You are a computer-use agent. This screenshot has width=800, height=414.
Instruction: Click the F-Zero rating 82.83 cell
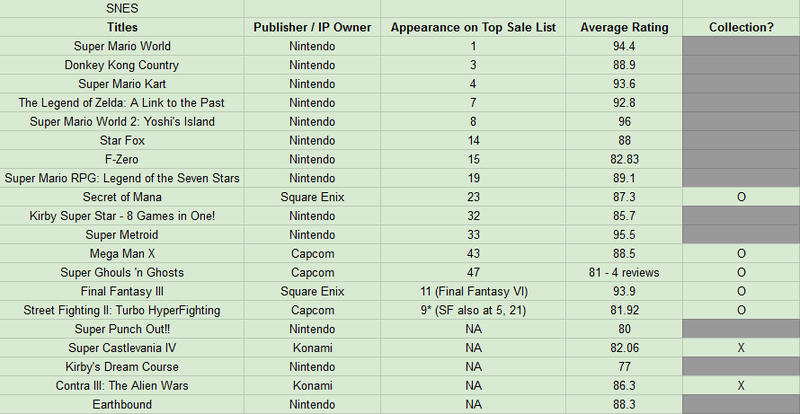624,159
